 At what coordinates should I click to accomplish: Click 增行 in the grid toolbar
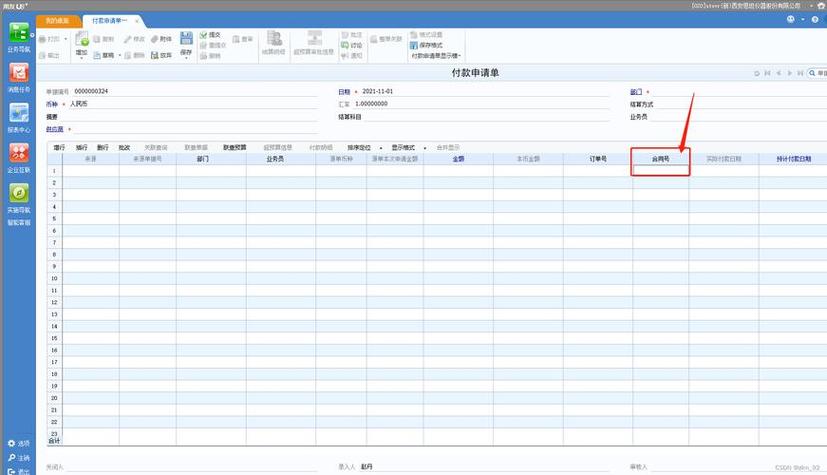click(x=59, y=148)
